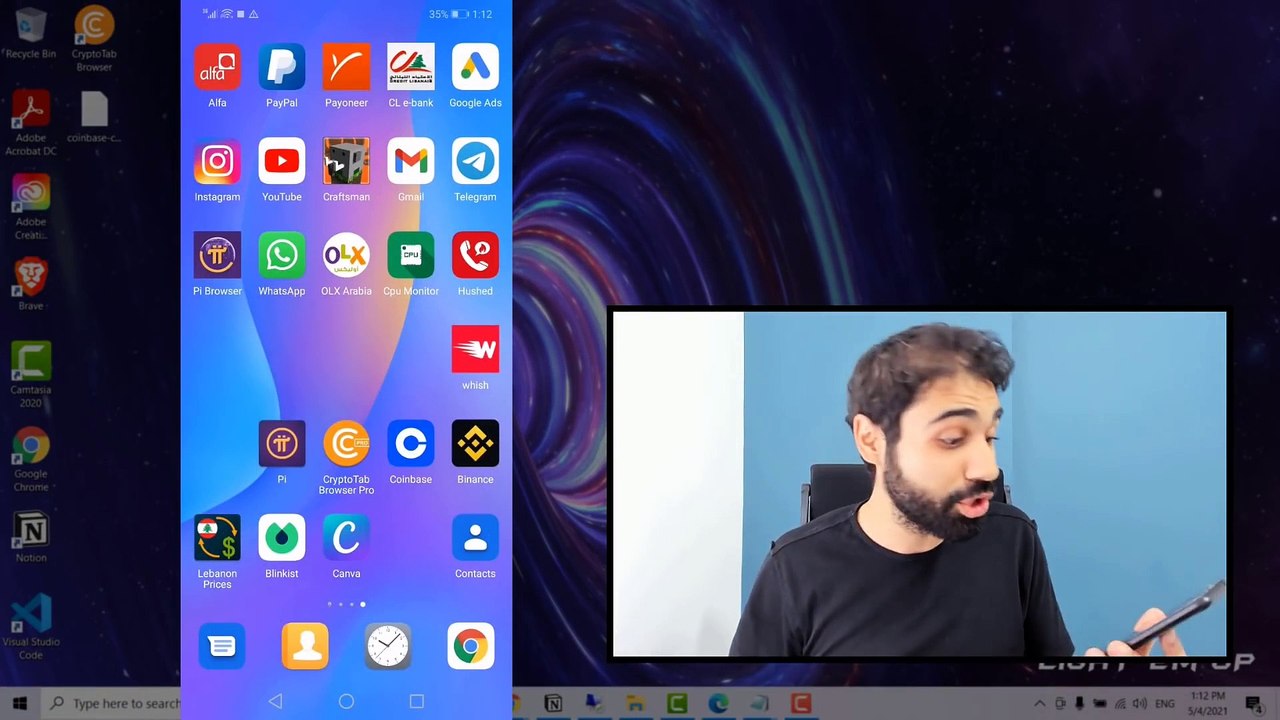1280x720 pixels.
Task: Open Messages app in phone dock
Action: click(x=222, y=646)
